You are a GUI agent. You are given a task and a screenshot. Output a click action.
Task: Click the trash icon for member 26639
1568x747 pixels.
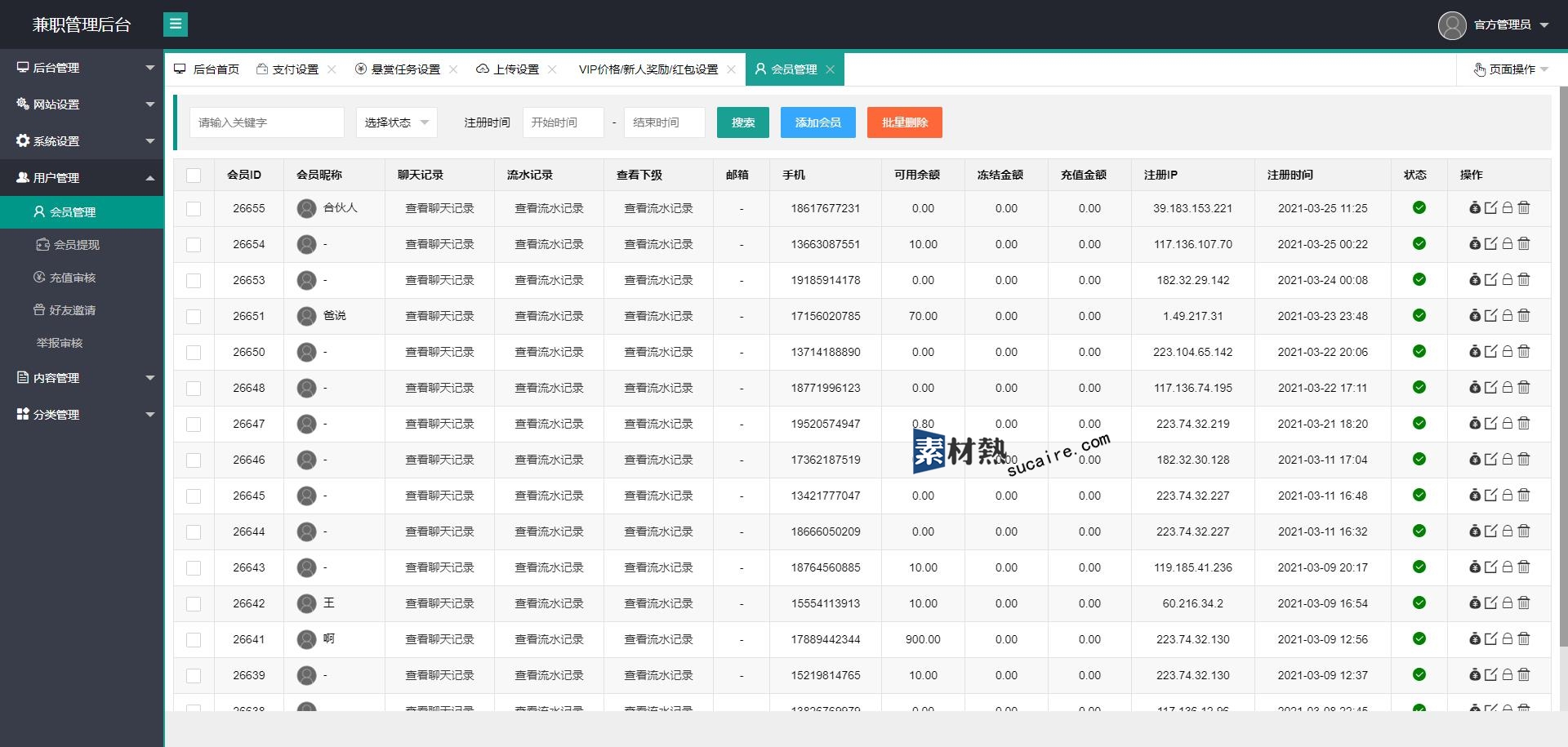tap(1524, 675)
